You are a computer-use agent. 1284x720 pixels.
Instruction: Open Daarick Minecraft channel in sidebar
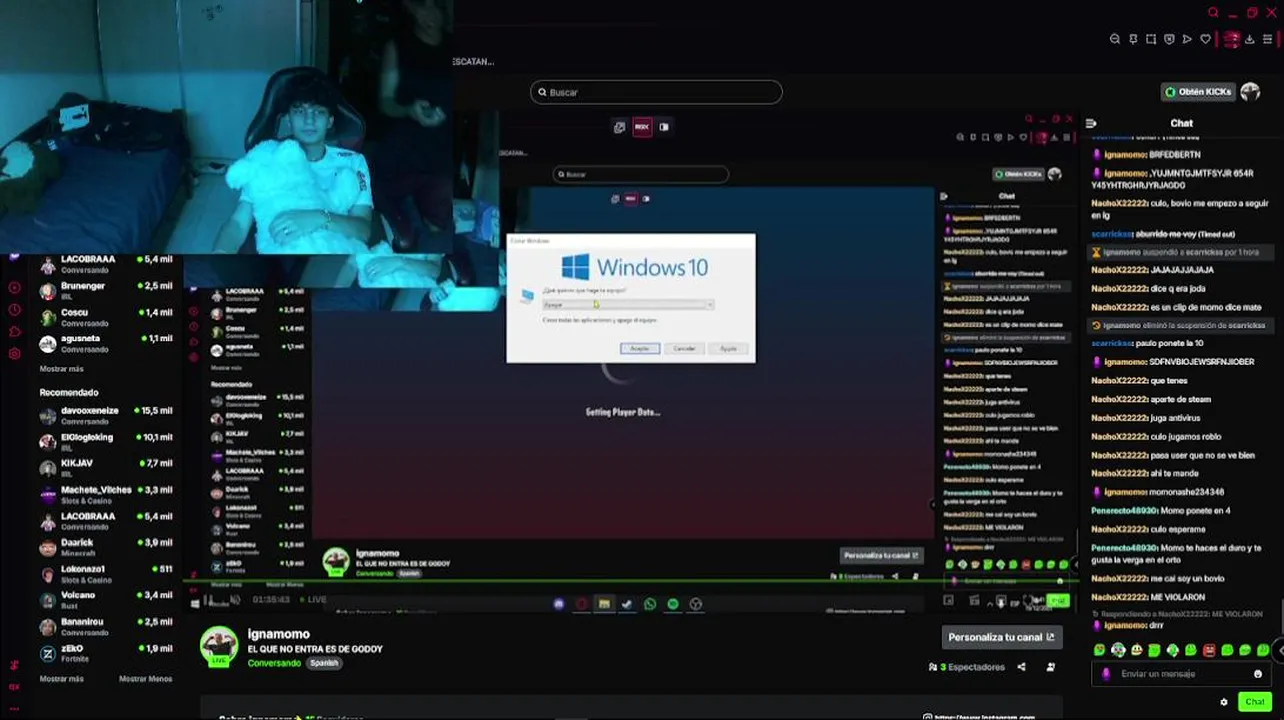[106, 547]
